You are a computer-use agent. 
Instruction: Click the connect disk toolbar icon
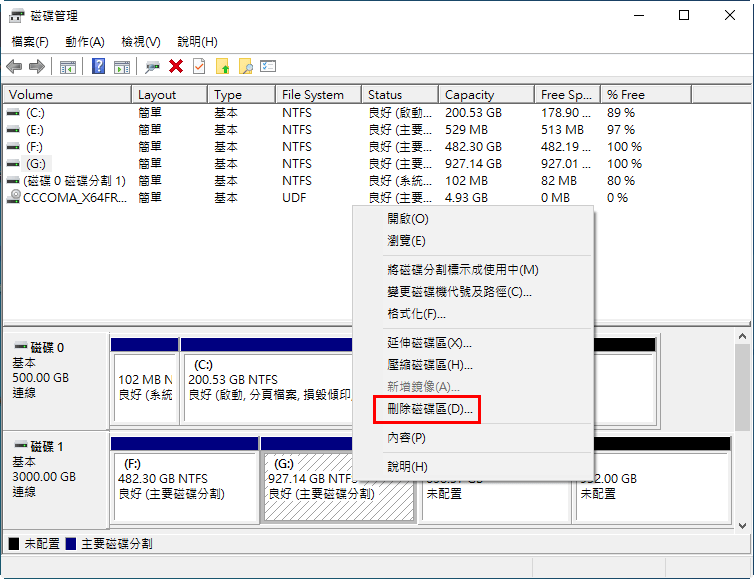152,67
